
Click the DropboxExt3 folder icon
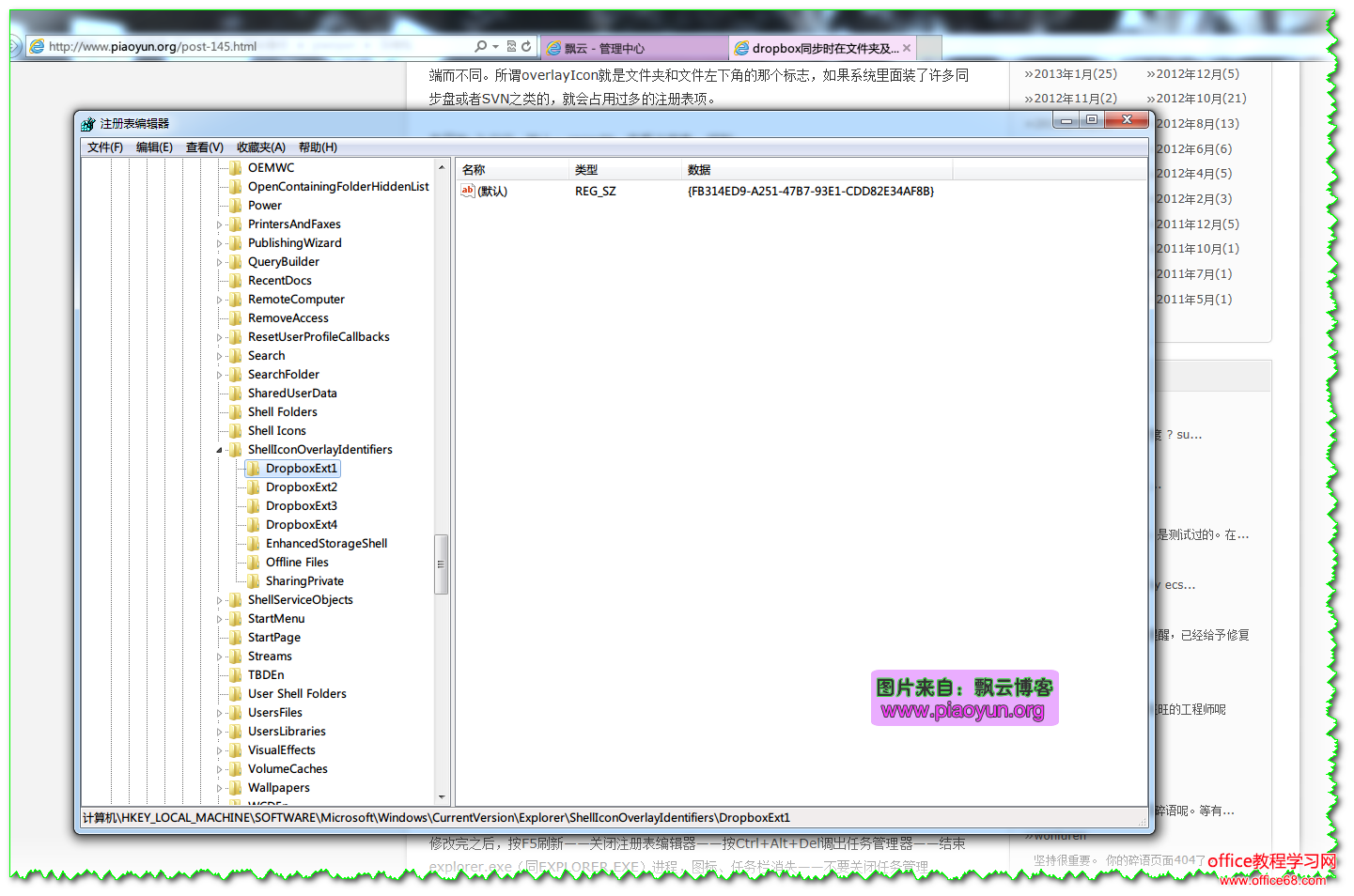coord(254,506)
